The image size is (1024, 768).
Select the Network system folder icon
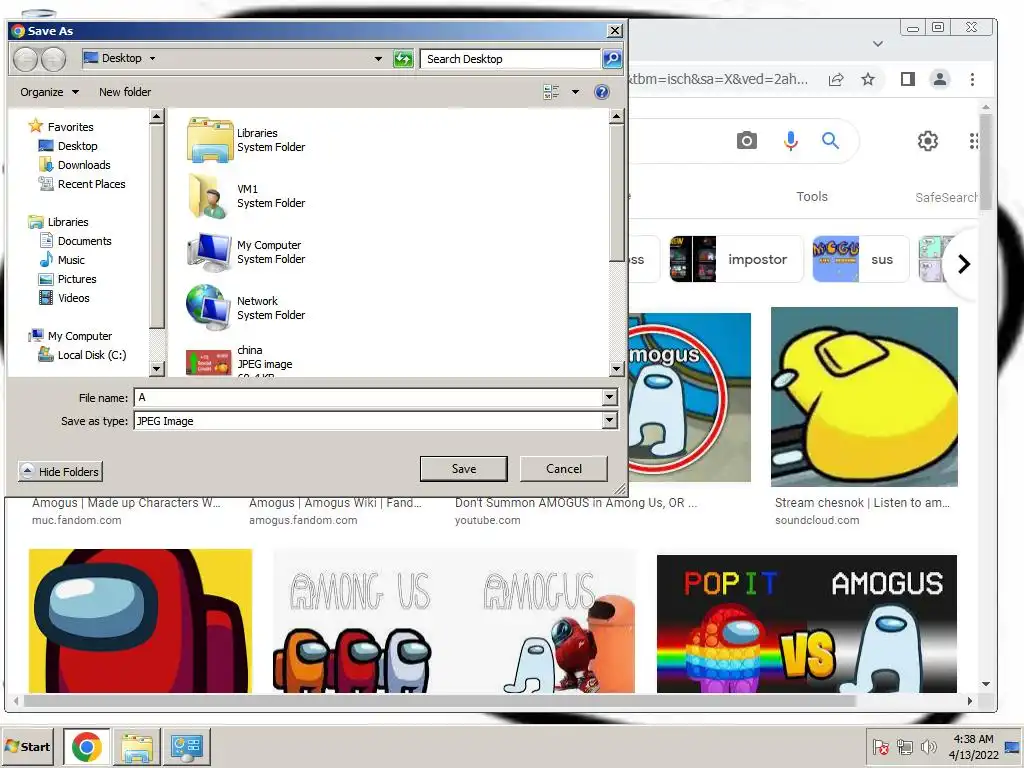tap(210, 308)
